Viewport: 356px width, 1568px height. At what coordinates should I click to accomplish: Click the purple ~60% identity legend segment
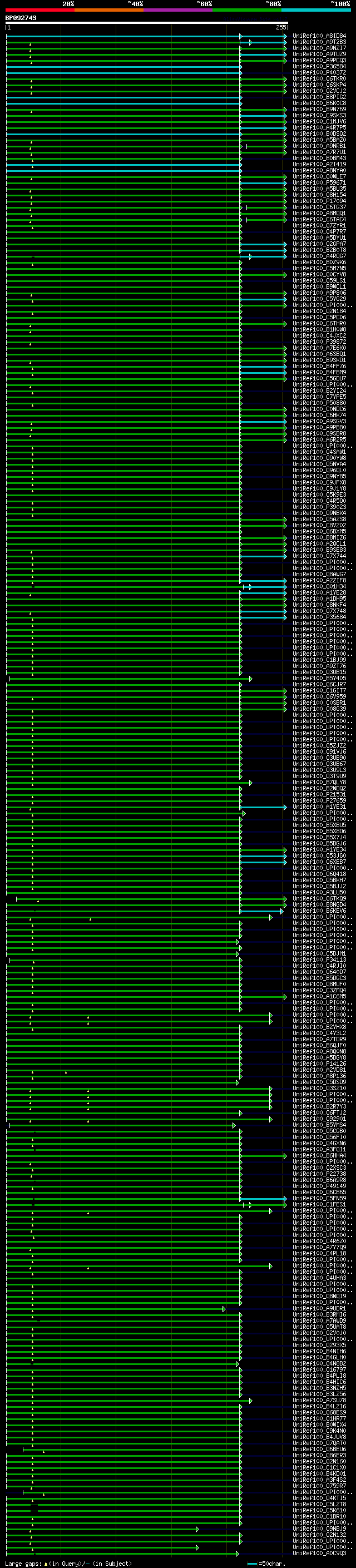[179, 11]
